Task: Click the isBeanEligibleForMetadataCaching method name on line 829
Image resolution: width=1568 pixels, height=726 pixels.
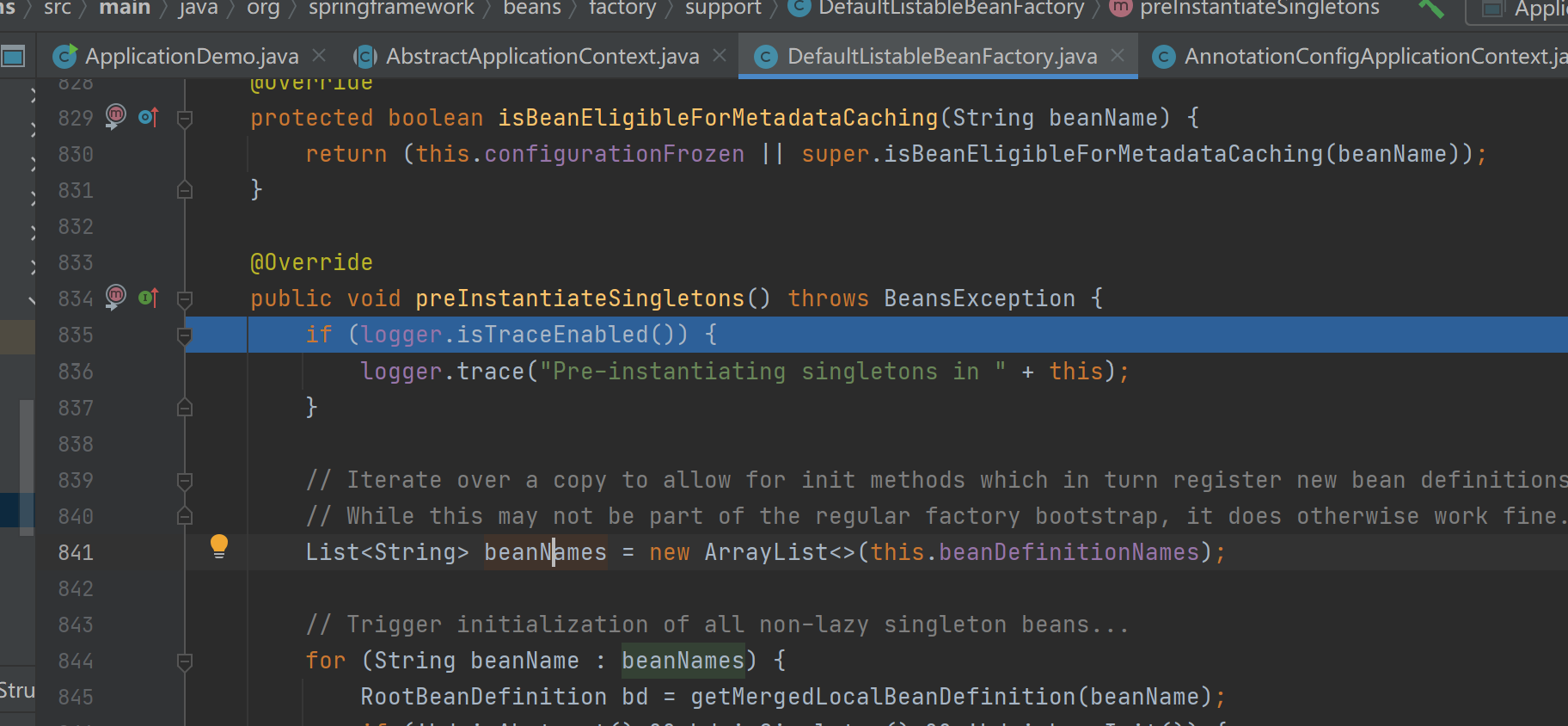Action: pos(718,118)
